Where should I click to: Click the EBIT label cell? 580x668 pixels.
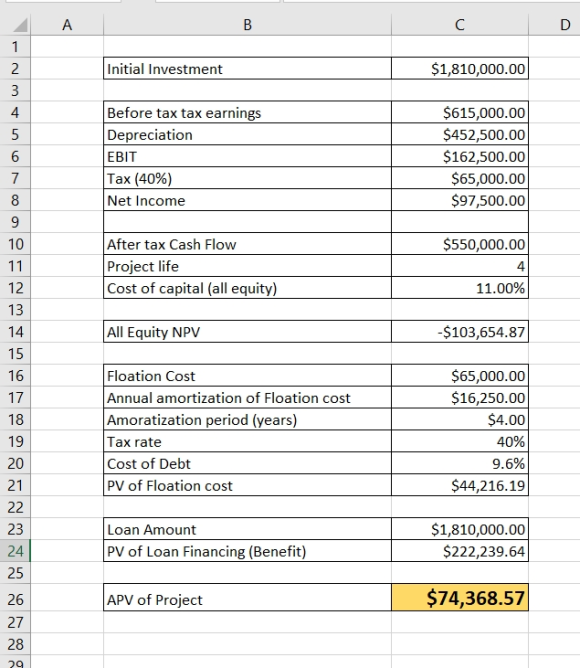(247, 156)
